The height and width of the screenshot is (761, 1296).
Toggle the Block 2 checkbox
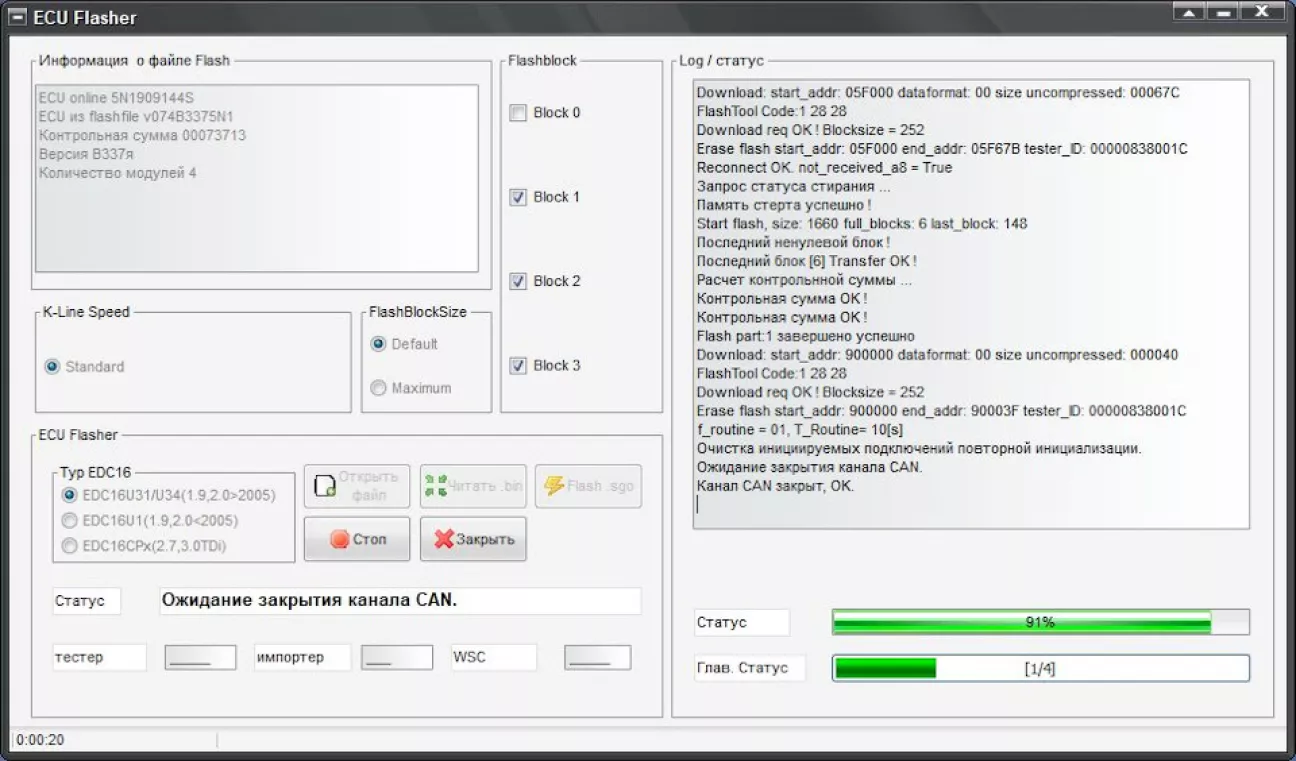518,281
